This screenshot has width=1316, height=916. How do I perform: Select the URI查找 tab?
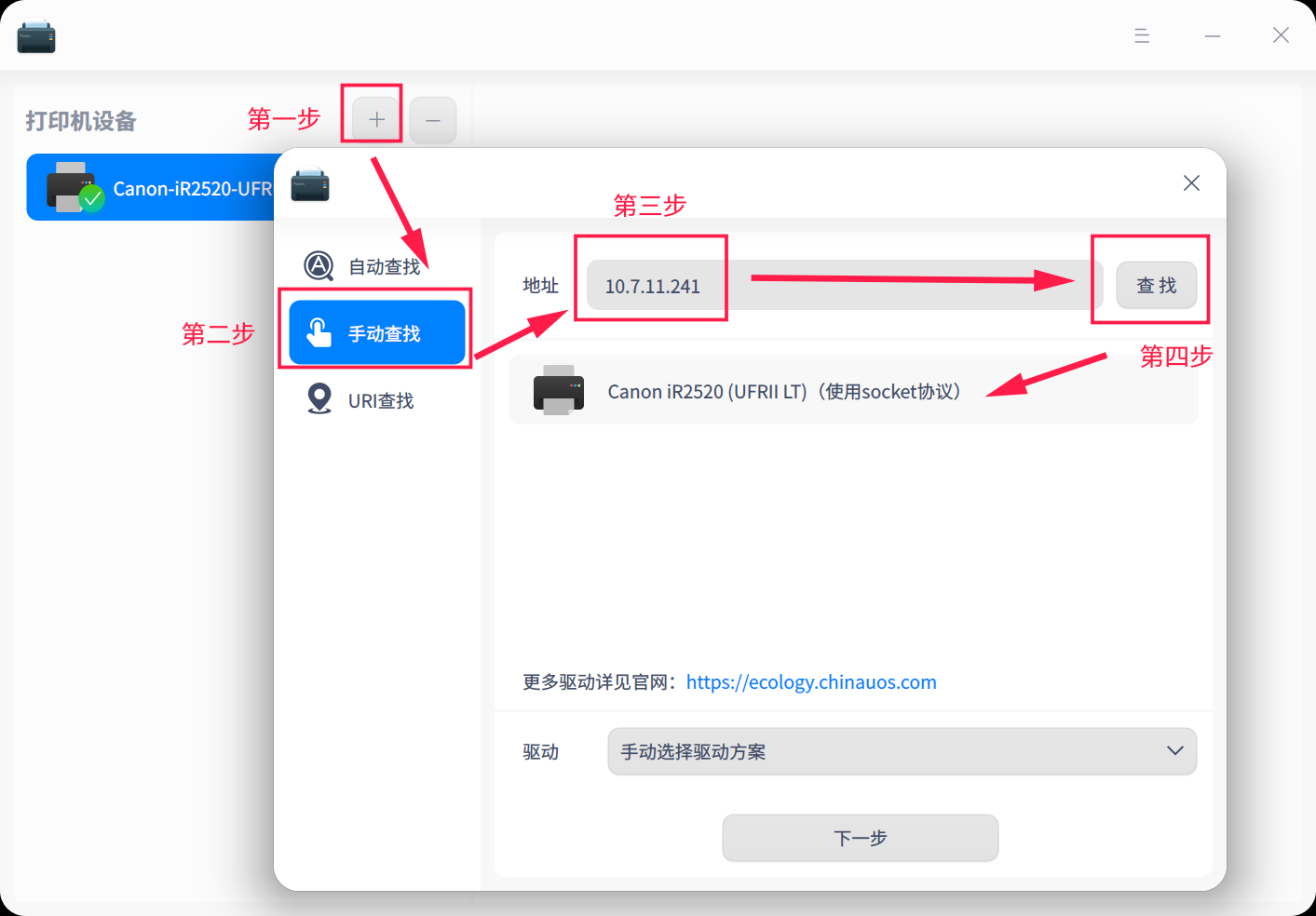(377, 400)
